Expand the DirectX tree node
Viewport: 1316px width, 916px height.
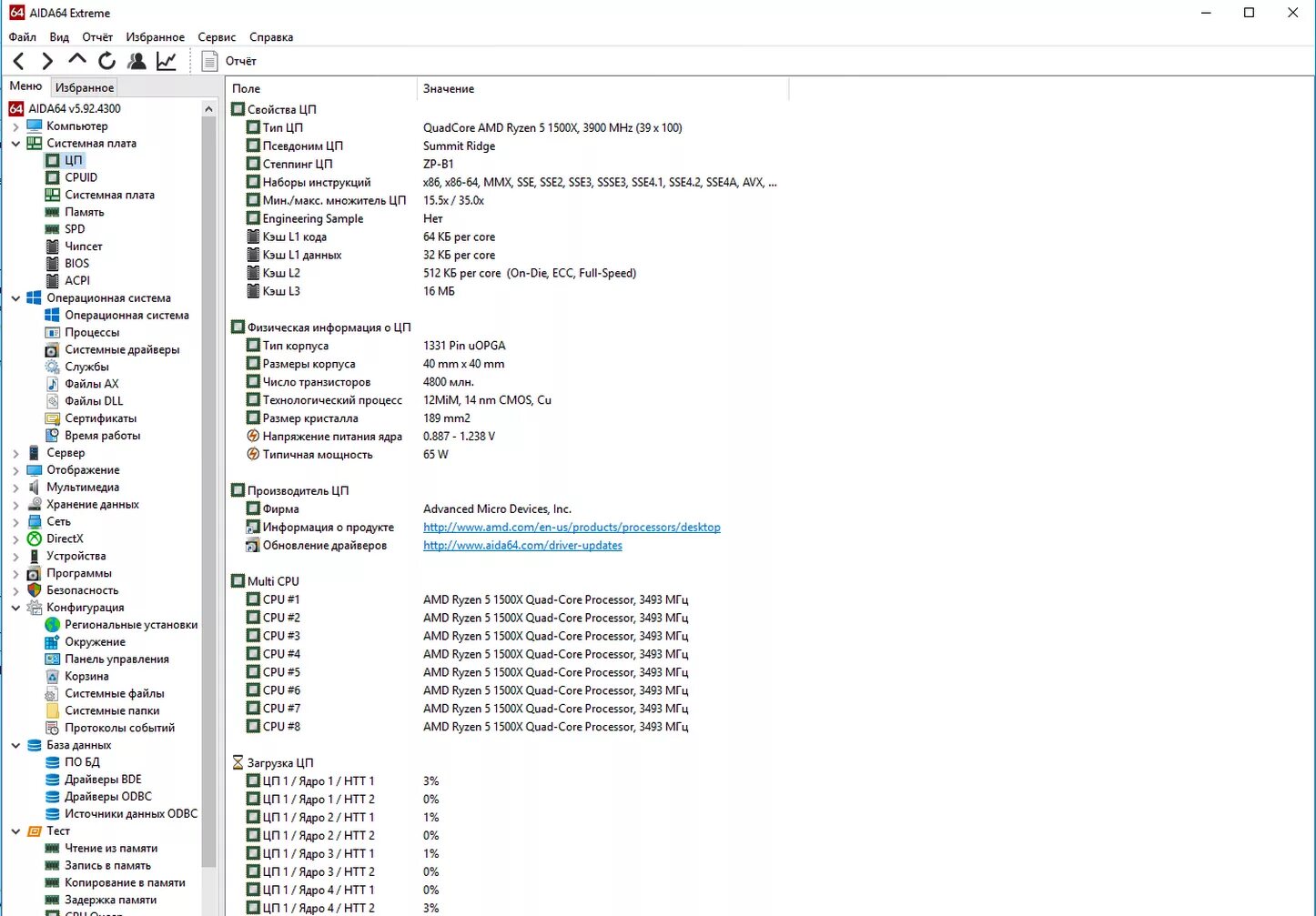15,539
